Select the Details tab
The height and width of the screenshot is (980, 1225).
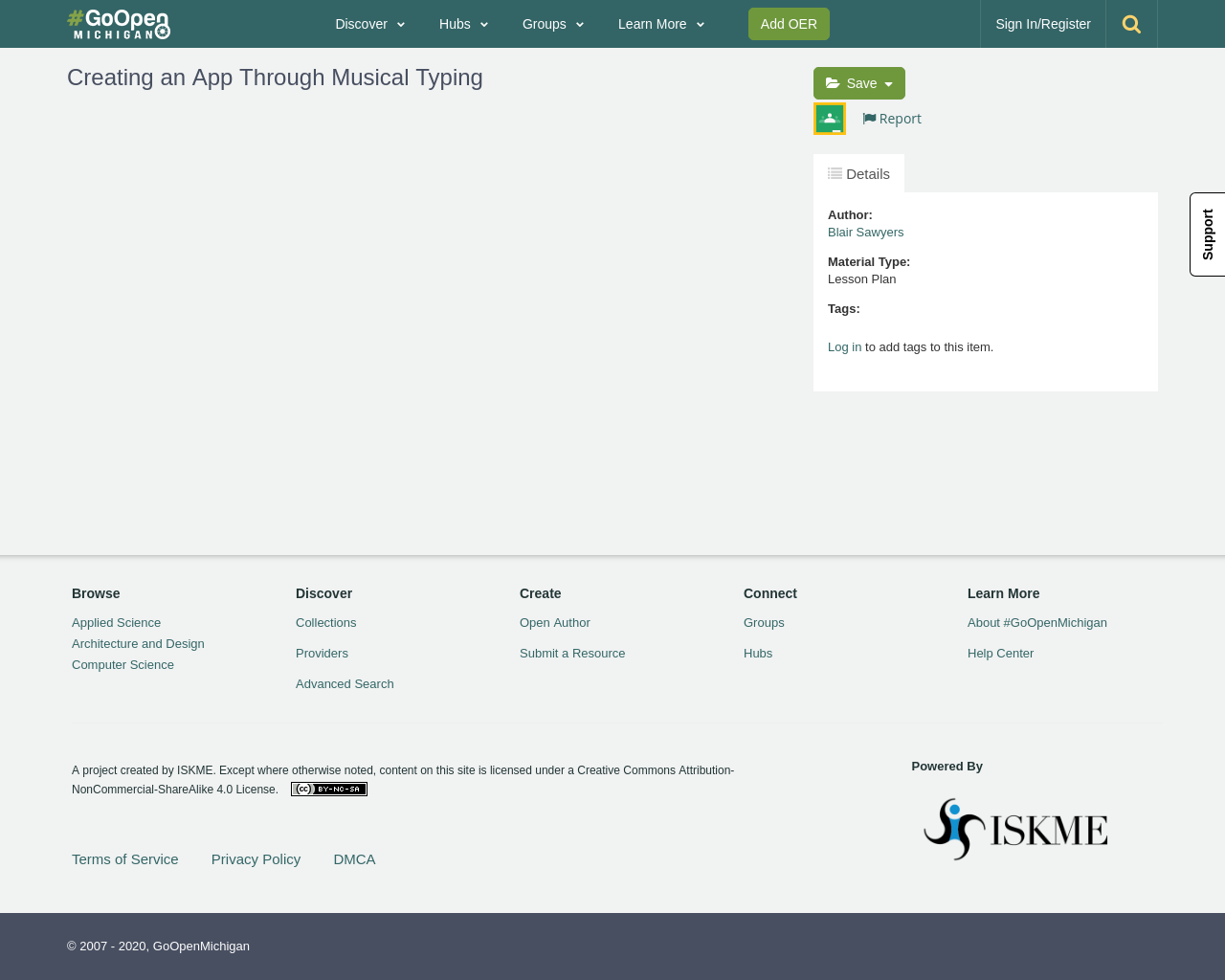click(x=858, y=174)
